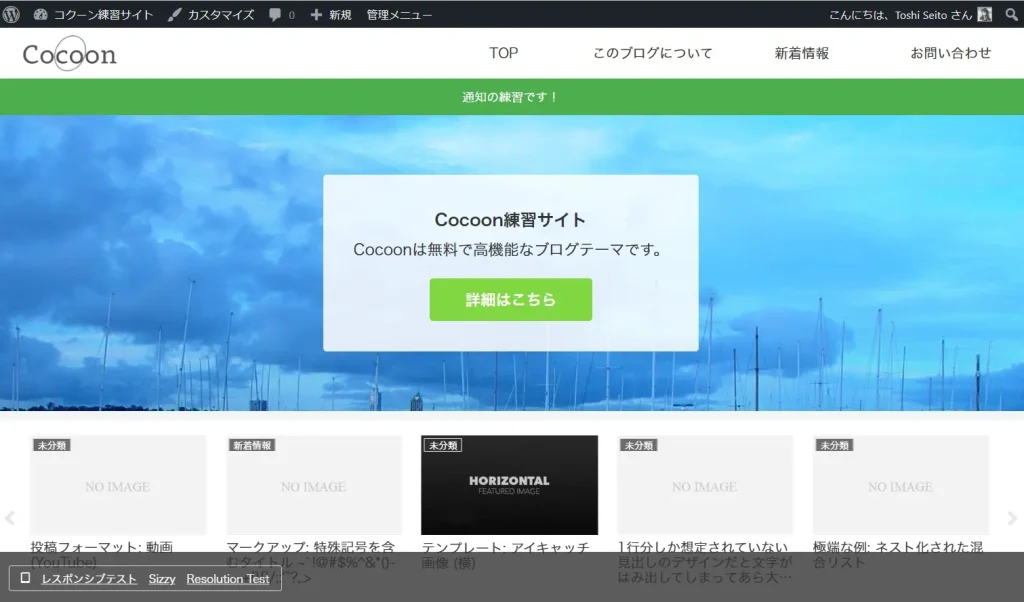Click the Cocoon練習サイト heading text
This screenshot has height=602, width=1024.
click(x=510, y=220)
